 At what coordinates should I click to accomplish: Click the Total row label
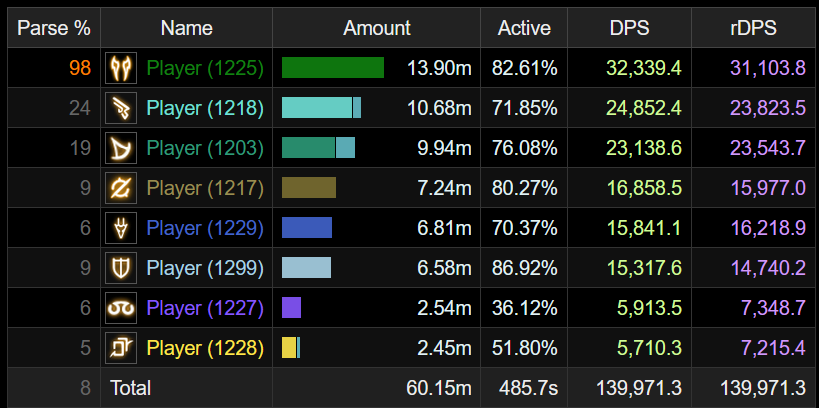130,388
